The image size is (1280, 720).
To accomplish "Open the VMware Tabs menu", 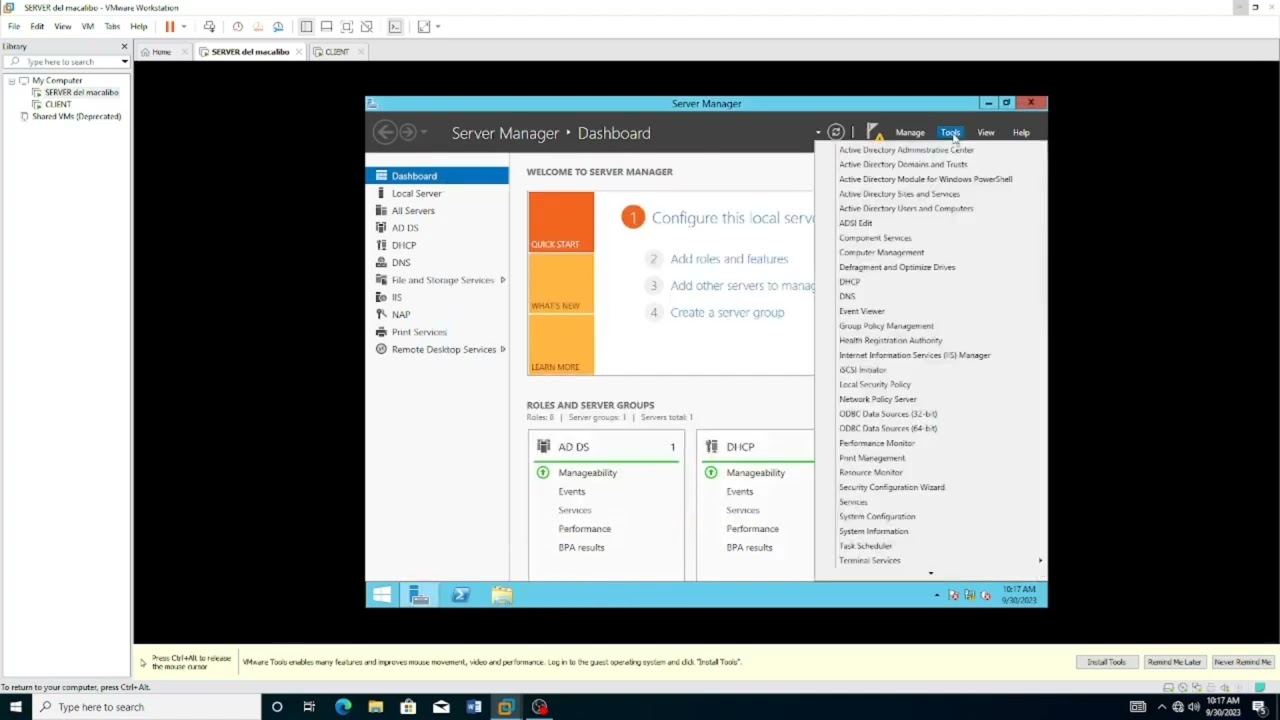I will click(112, 26).
